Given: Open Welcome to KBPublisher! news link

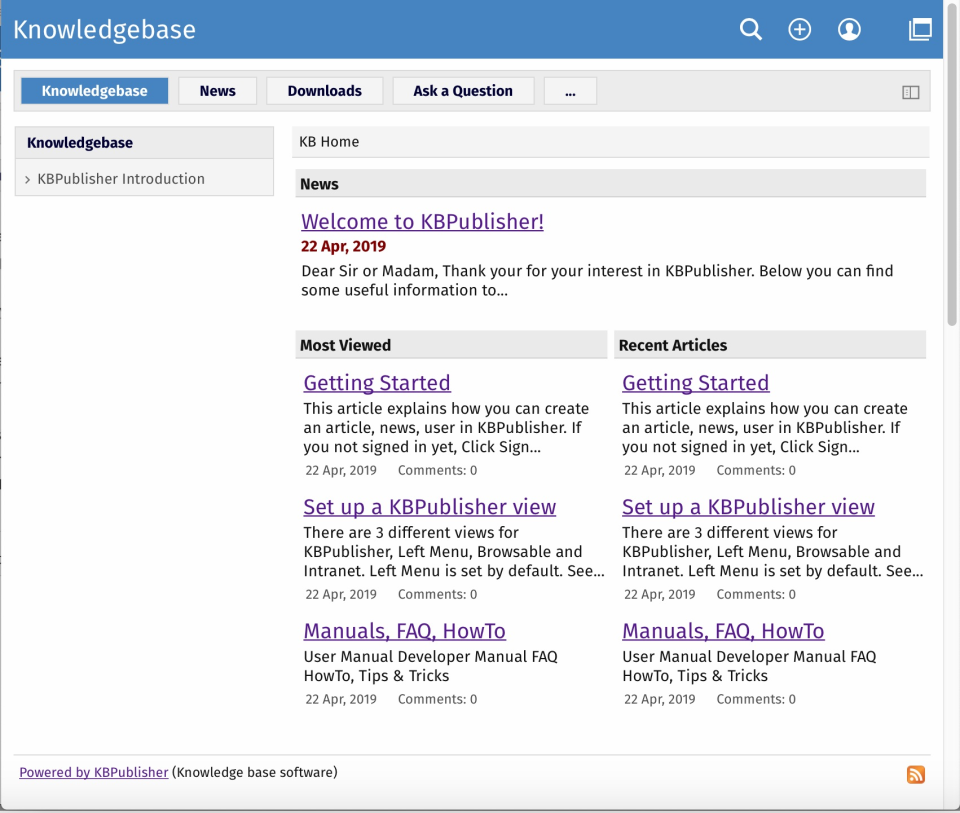Looking at the screenshot, I should point(422,222).
